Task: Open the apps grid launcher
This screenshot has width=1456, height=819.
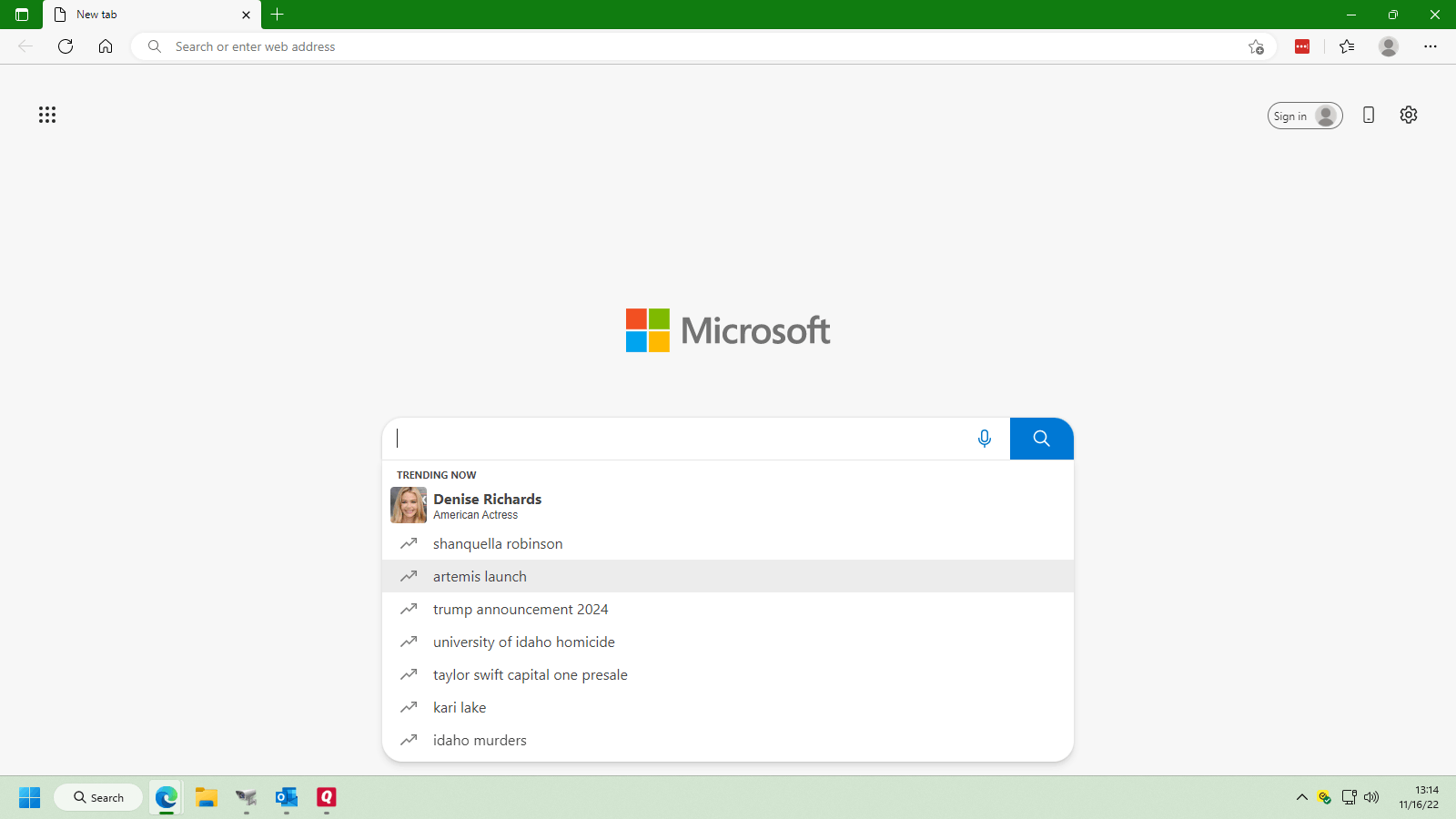Action: click(47, 115)
